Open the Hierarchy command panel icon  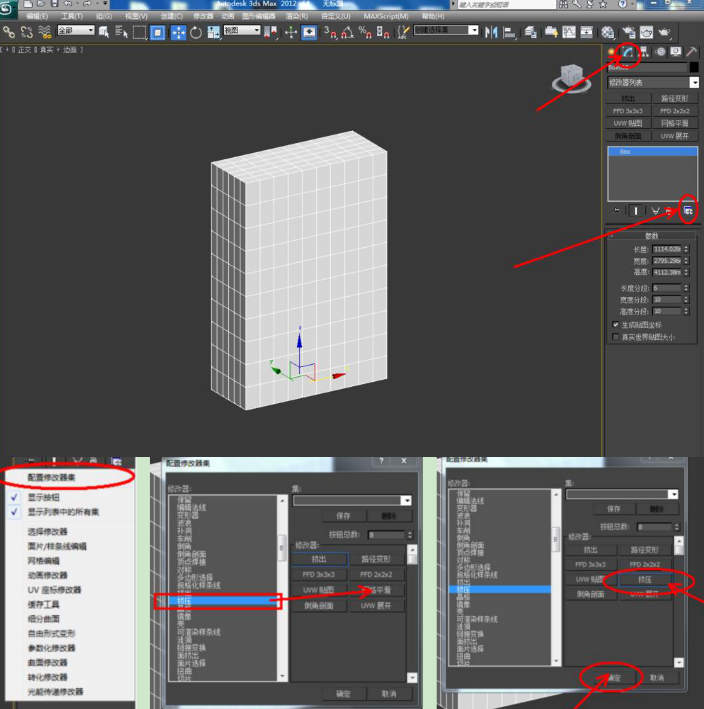click(x=643, y=52)
